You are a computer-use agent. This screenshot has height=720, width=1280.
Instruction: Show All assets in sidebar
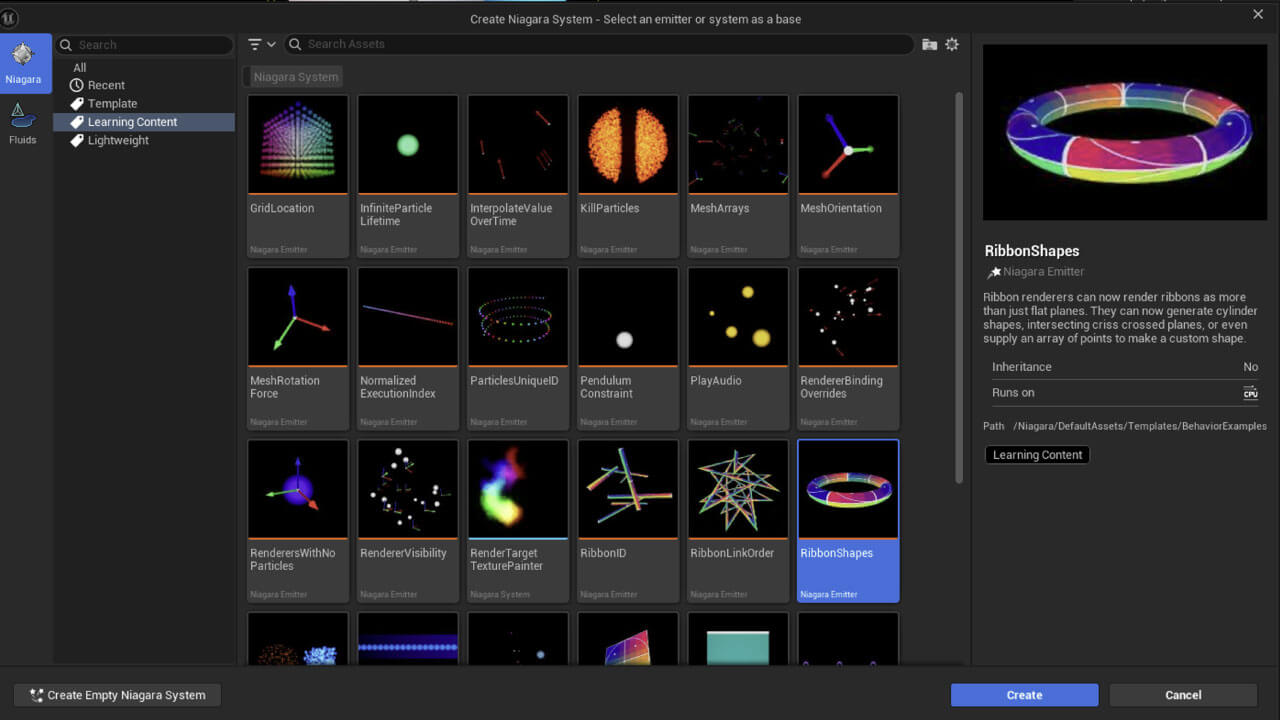[80, 68]
